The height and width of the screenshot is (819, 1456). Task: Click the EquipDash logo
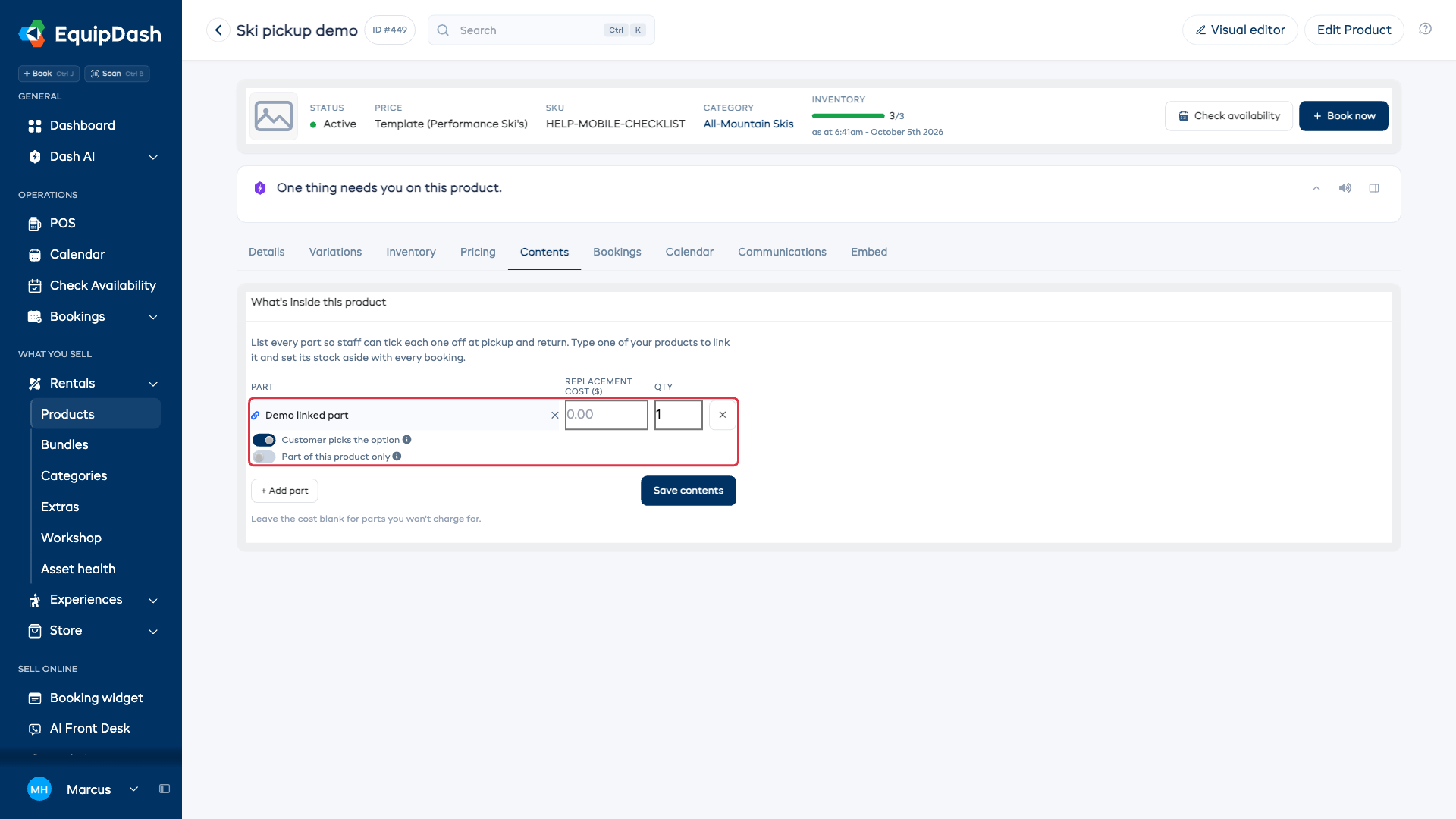89,34
